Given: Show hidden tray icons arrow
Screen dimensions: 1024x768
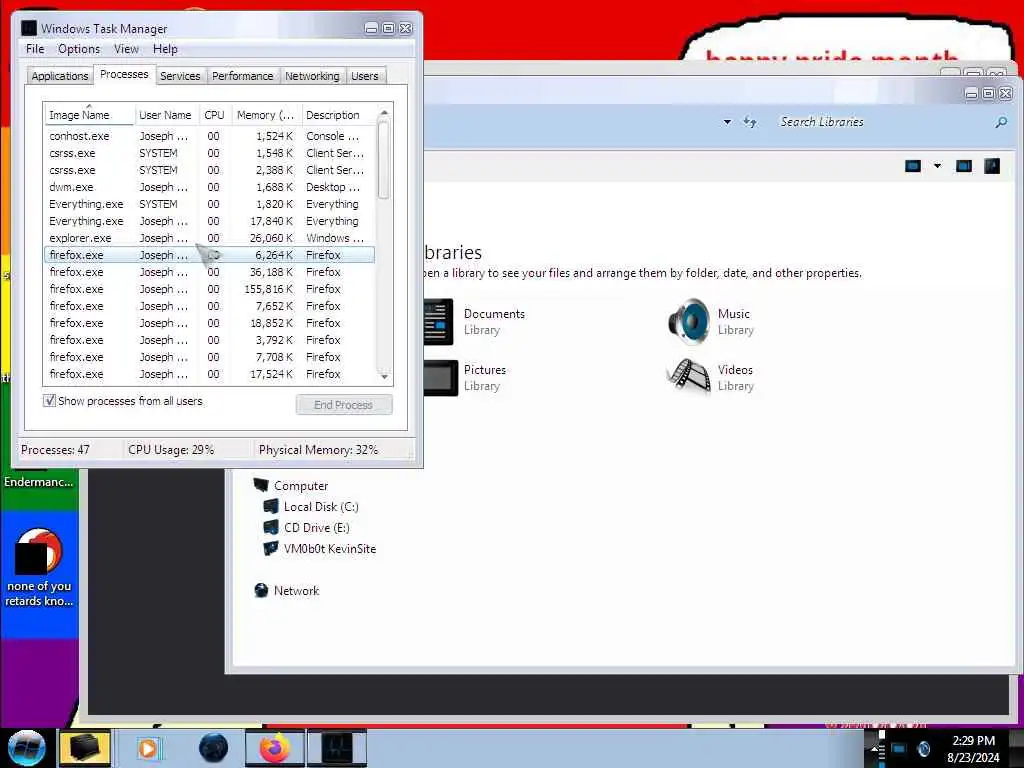Looking at the screenshot, I should click(874, 749).
